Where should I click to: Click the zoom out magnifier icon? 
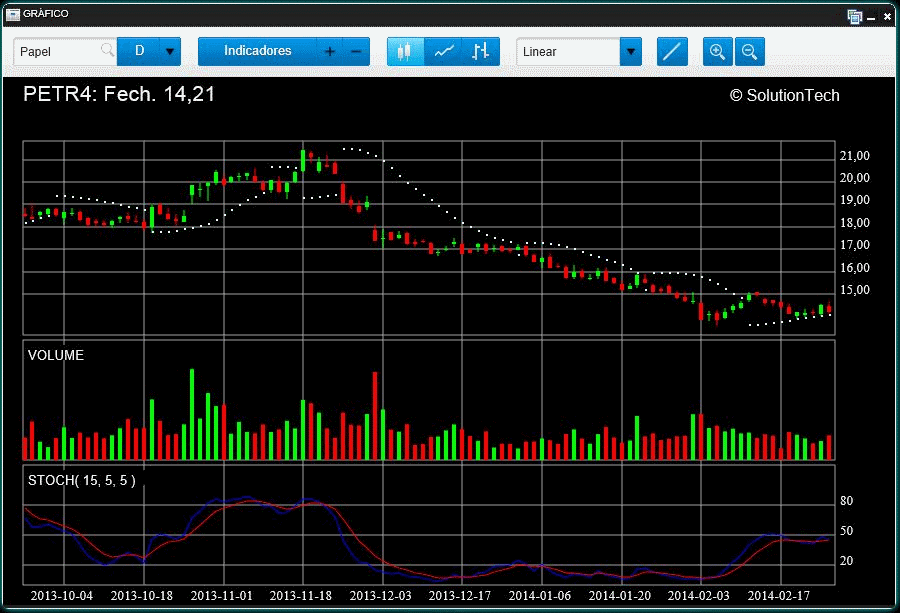coord(750,52)
